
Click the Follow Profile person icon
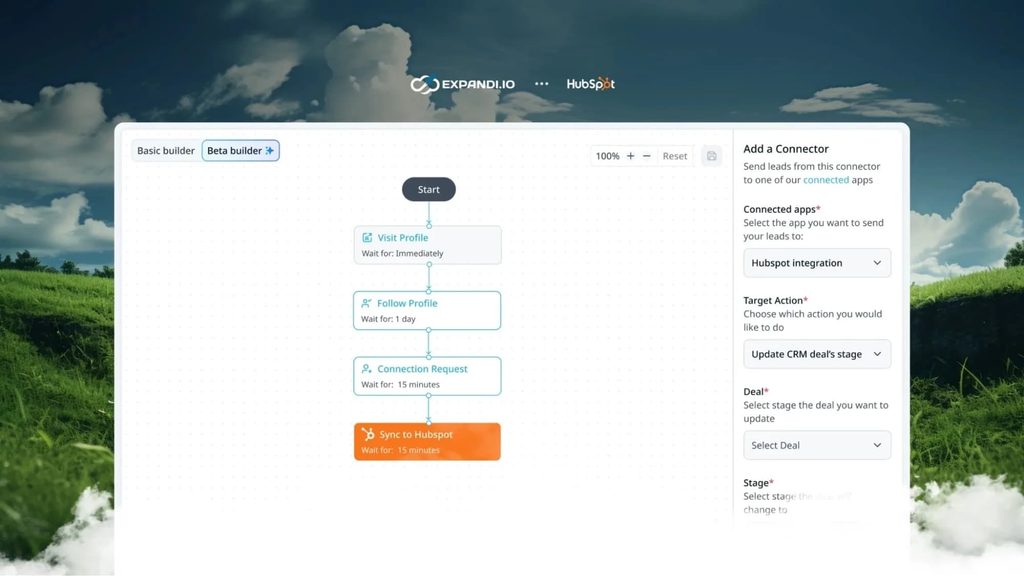(366, 303)
